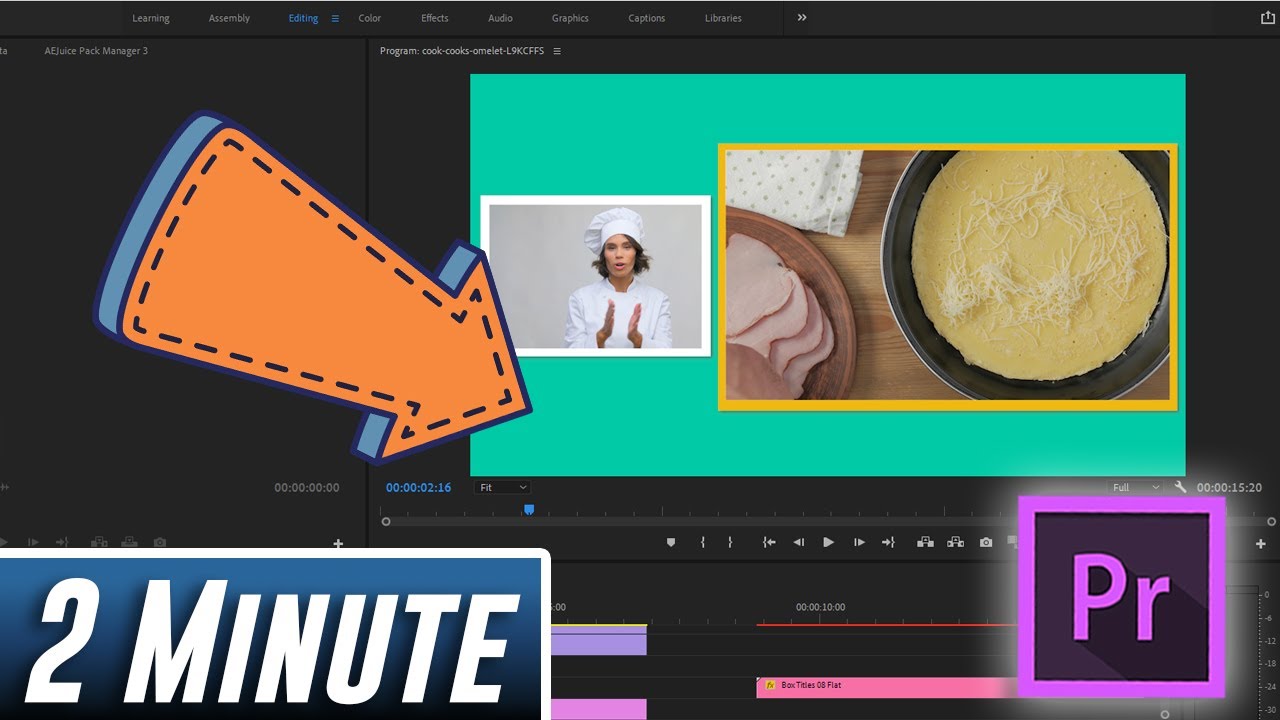Image resolution: width=1280 pixels, height=720 pixels.
Task: Click the Program monitor blue playhead marker
Action: [529, 509]
